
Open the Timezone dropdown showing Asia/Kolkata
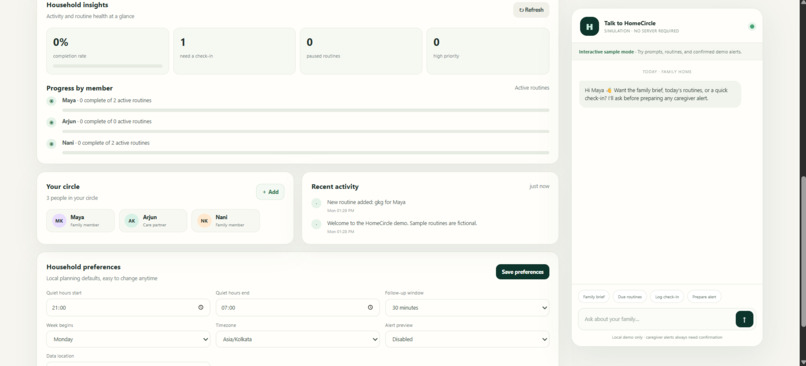[298, 339]
